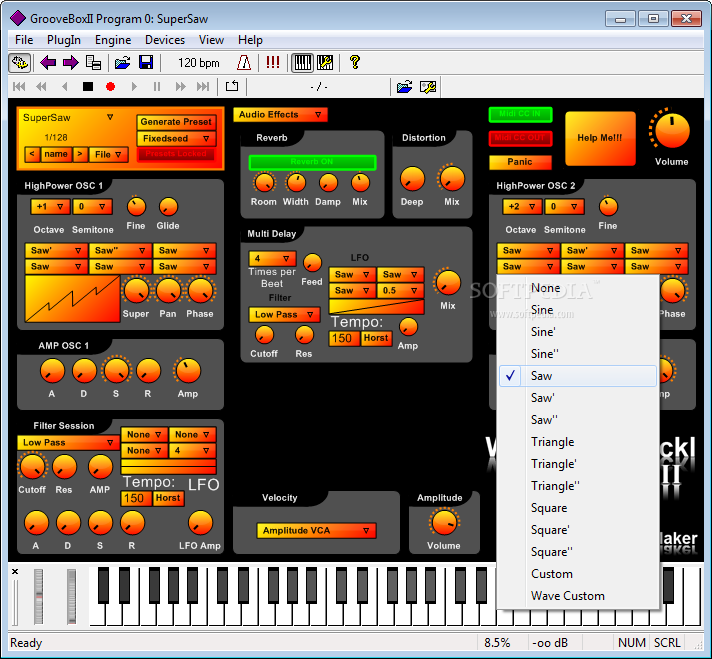Step back one with the single left arrow
The width and height of the screenshot is (712, 659).
(x=64, y=86)
